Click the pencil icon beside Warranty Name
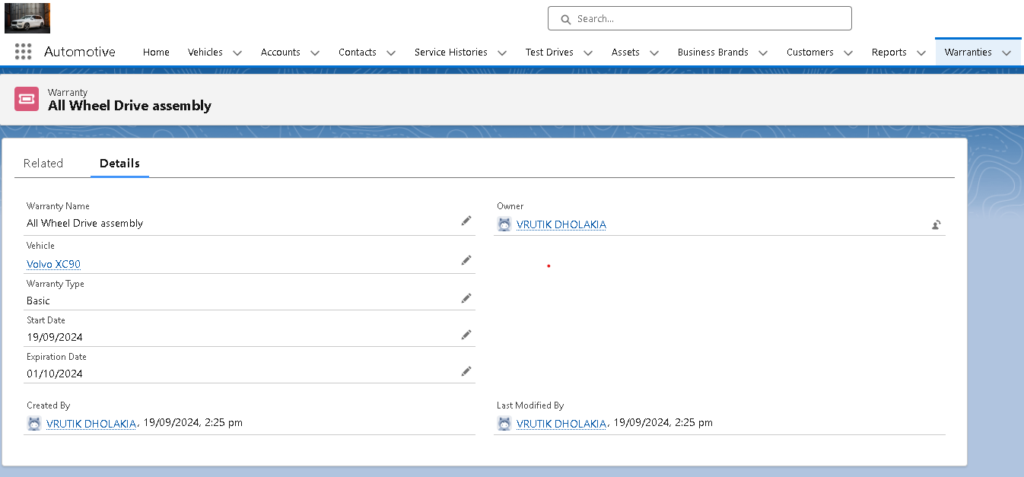Viewport: 1024px width, 477px height. point(466,221)
